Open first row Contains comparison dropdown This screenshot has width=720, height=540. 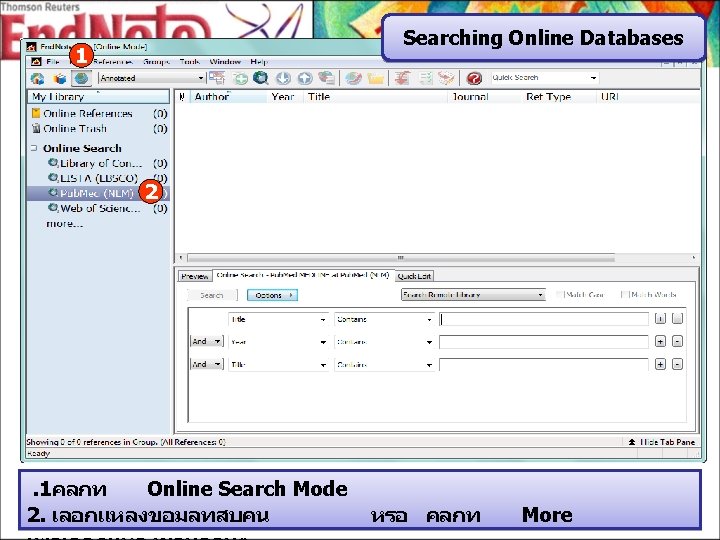[384, 319]
